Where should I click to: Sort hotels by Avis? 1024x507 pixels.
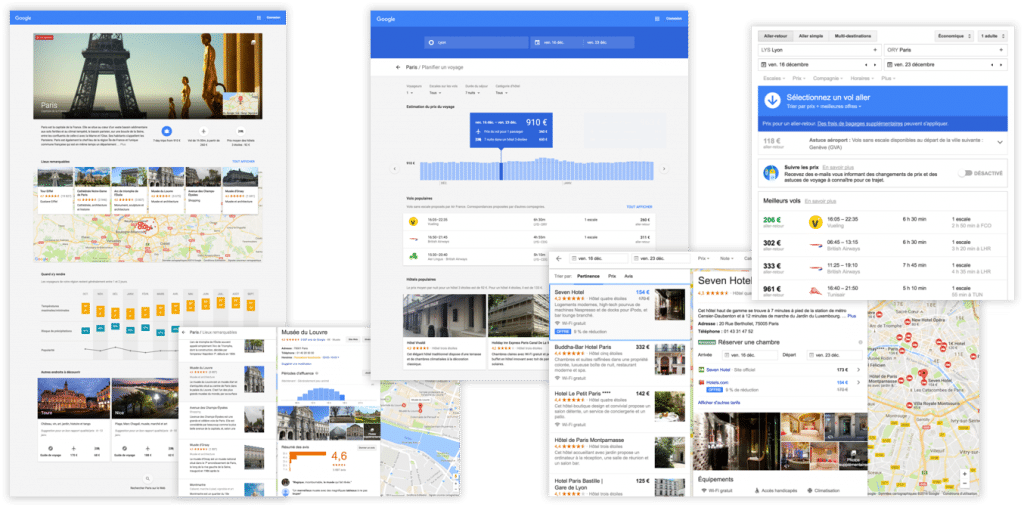coord(628,276)
